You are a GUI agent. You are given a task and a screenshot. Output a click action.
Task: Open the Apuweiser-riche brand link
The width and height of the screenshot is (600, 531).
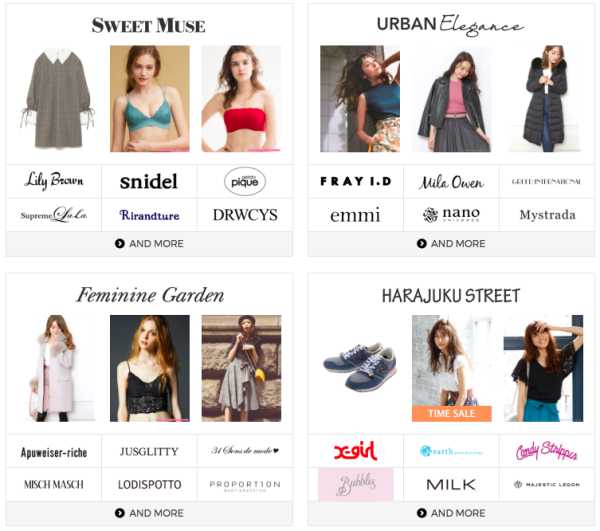54,453
